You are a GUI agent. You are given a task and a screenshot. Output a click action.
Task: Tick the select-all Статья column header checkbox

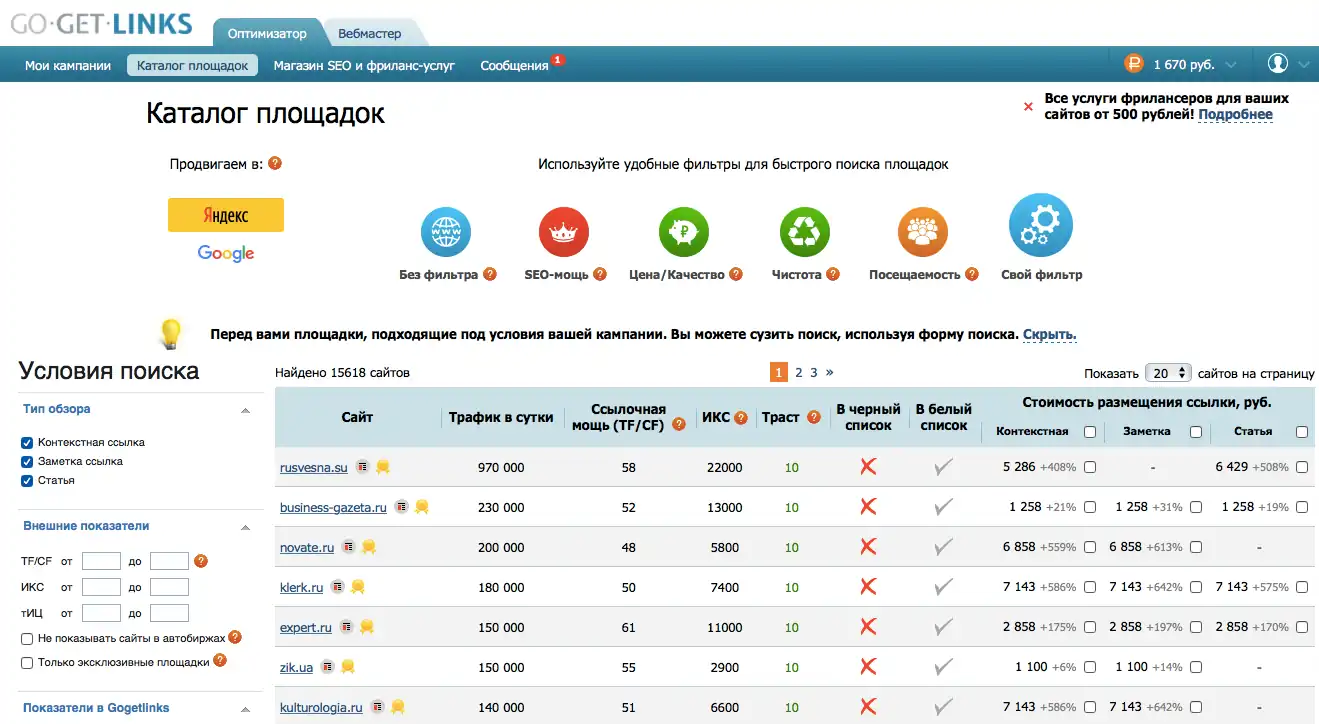point(1302,432)
